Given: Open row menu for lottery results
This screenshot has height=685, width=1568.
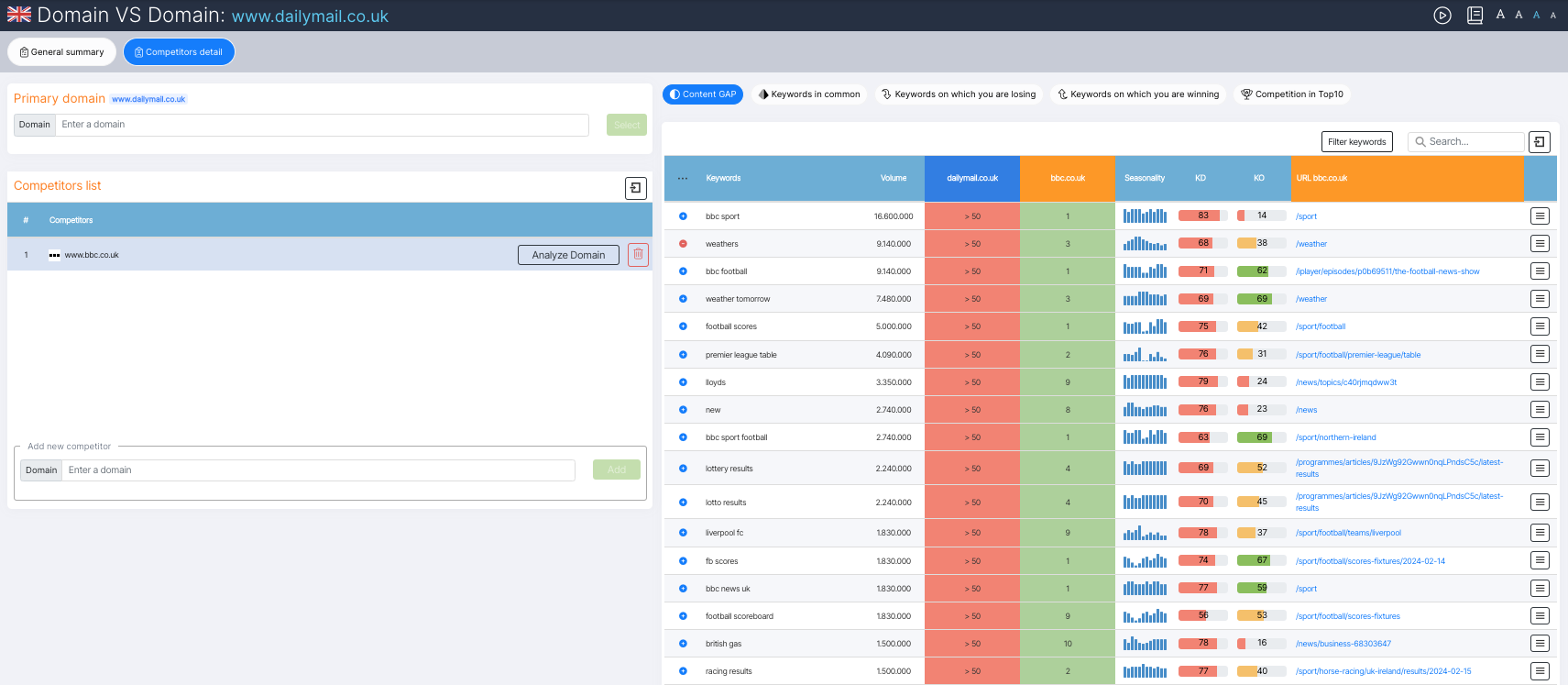Looking at the screenshot, I should click(1540, 469).
